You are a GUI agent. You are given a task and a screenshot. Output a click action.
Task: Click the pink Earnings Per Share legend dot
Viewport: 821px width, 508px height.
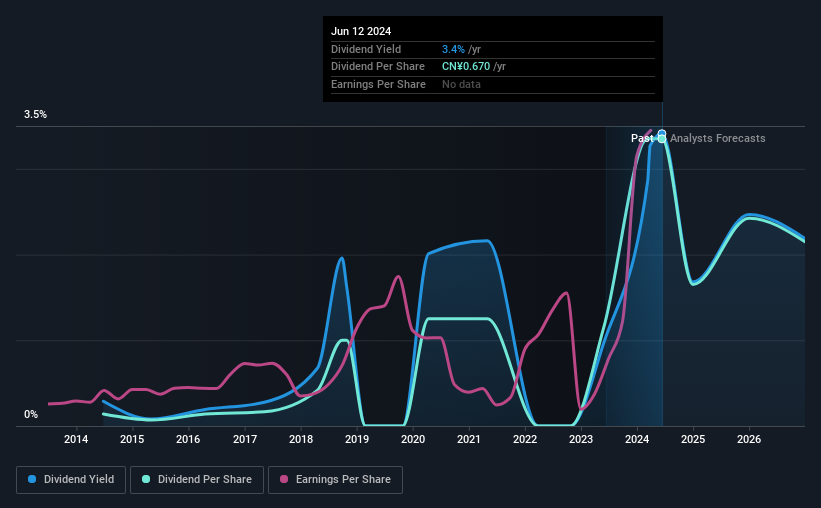tap(284, 479)
